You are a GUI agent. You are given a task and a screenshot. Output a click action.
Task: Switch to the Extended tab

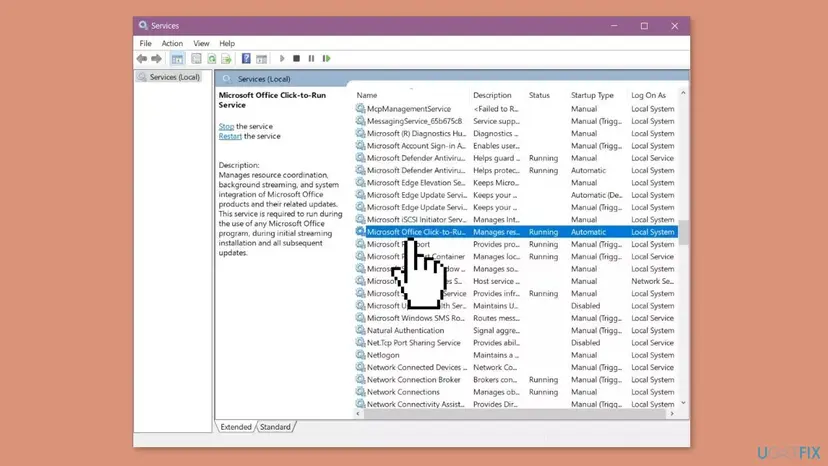[x=236, y=427]
